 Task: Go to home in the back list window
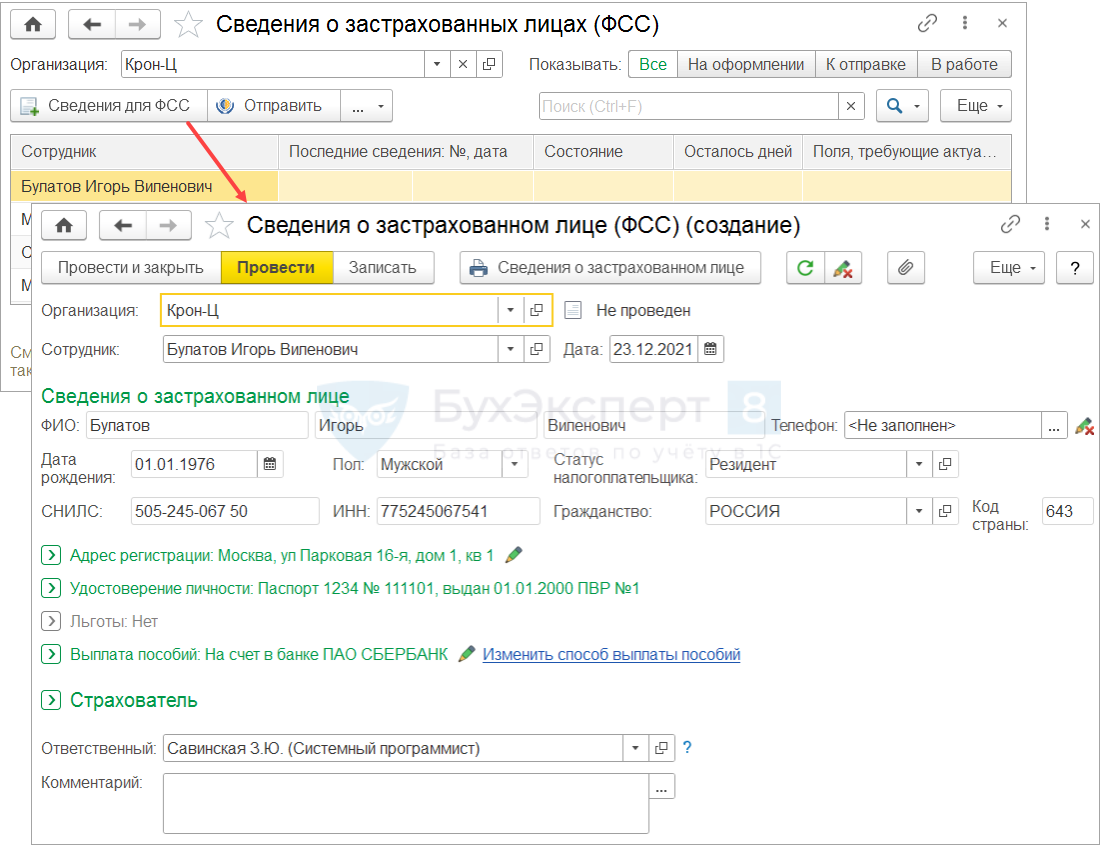point(33,25)
